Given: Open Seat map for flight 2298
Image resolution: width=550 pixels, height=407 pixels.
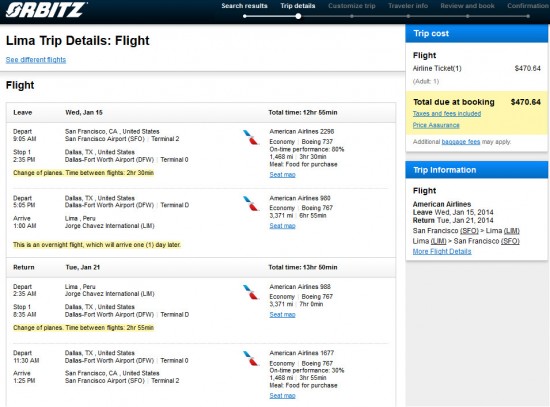Looking at the screenshot, I should pyautogui.click(x=282, y=174).
